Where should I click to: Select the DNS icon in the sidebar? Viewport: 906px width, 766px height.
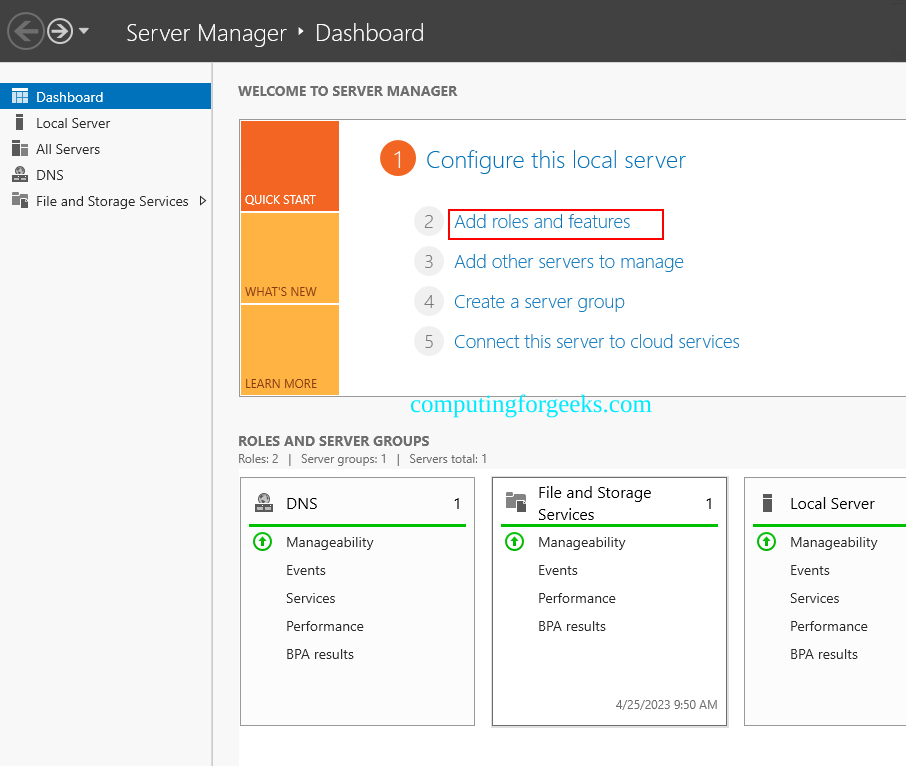20,174
